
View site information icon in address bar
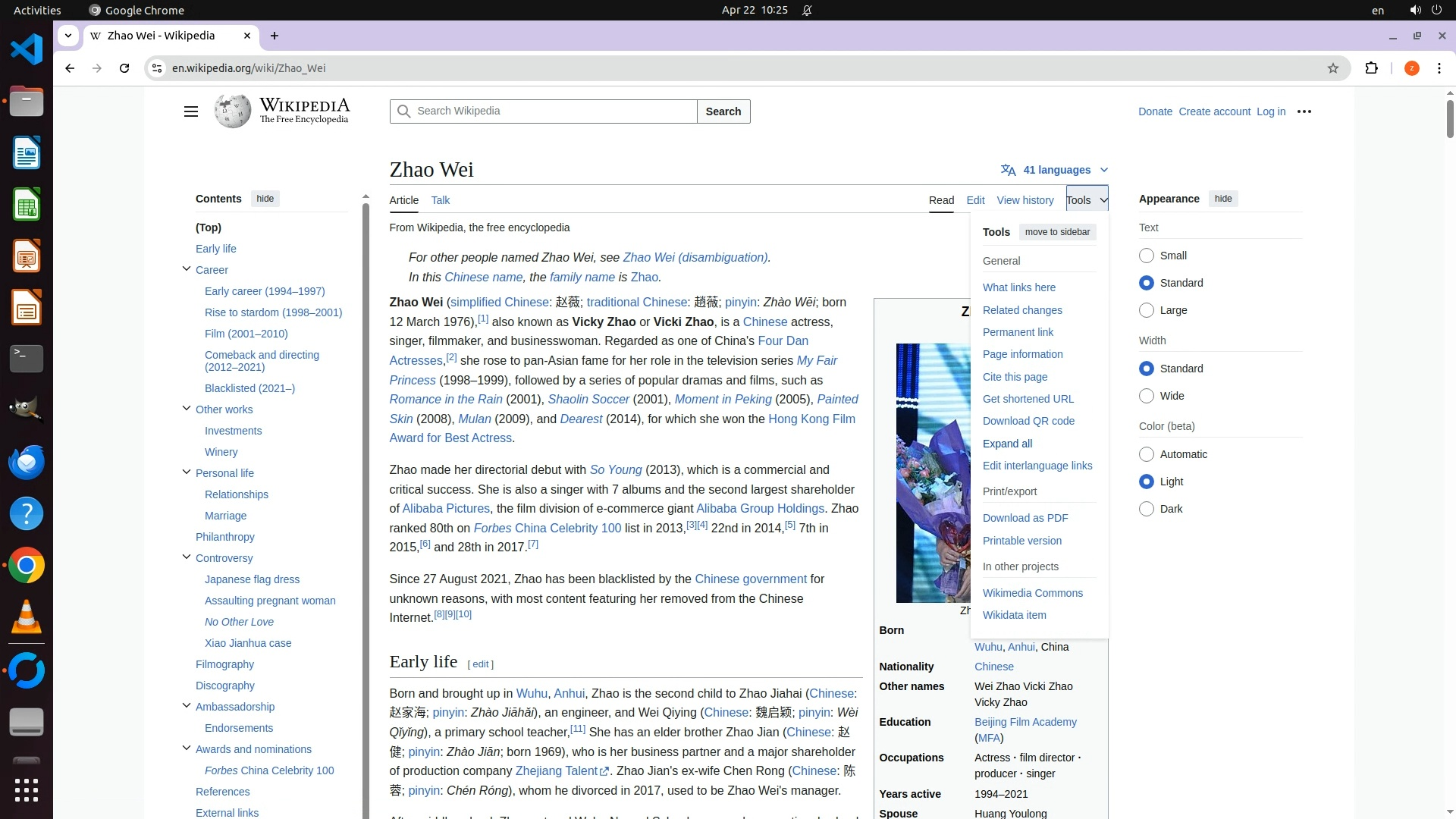pos(157,68)
